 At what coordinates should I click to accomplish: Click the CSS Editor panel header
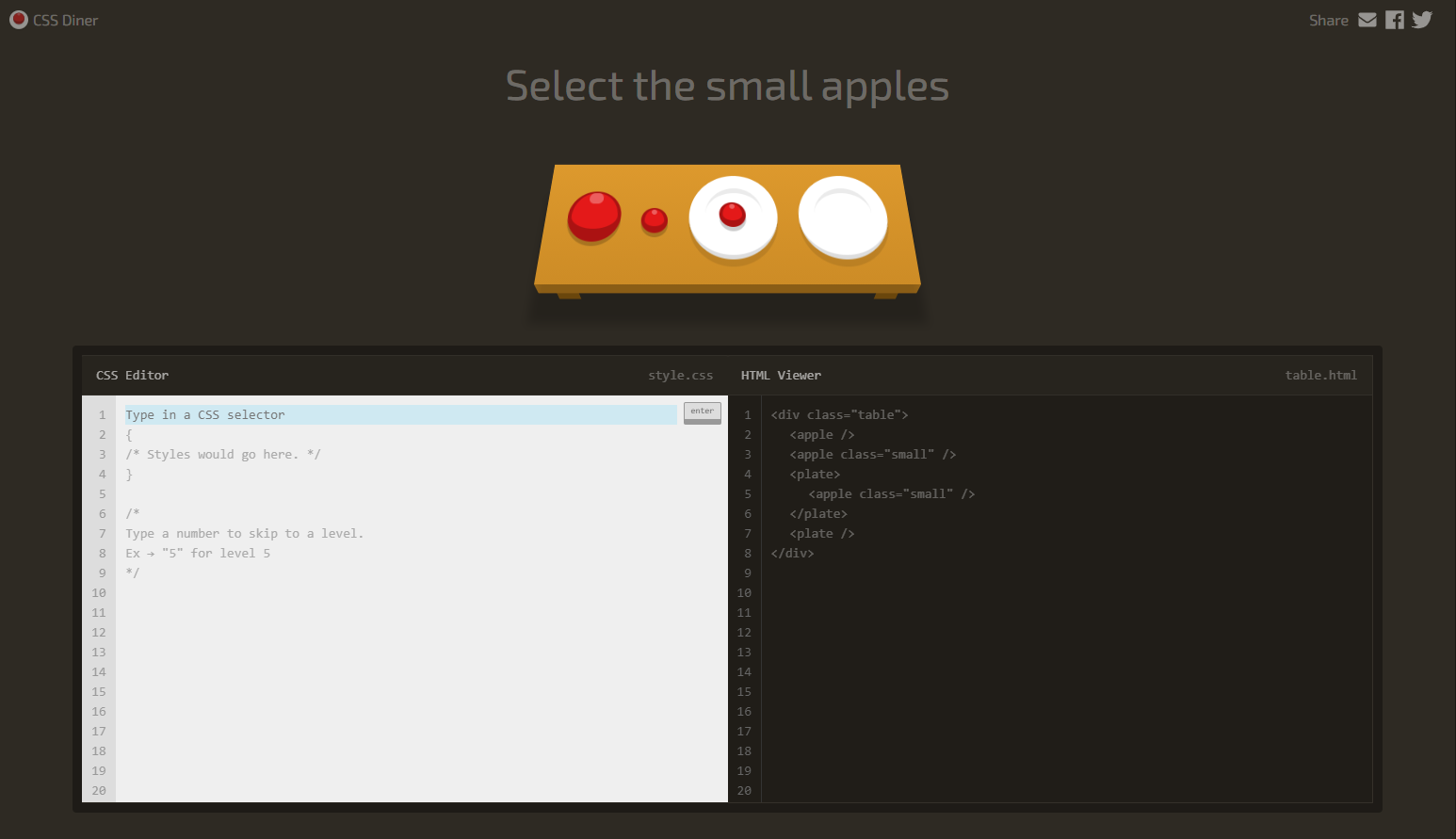pos(132,375)
